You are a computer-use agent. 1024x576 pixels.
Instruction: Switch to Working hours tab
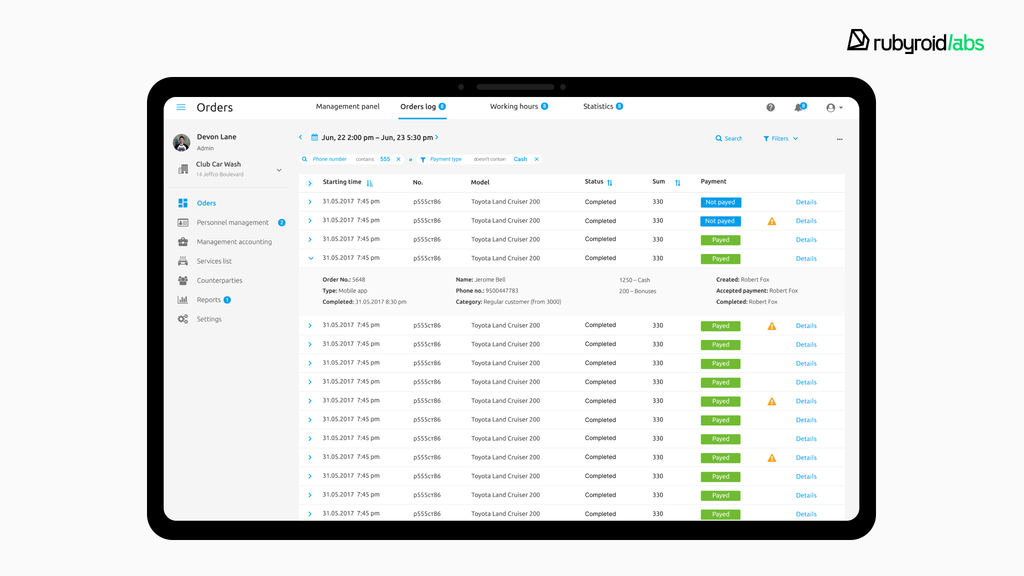(519, 106)
